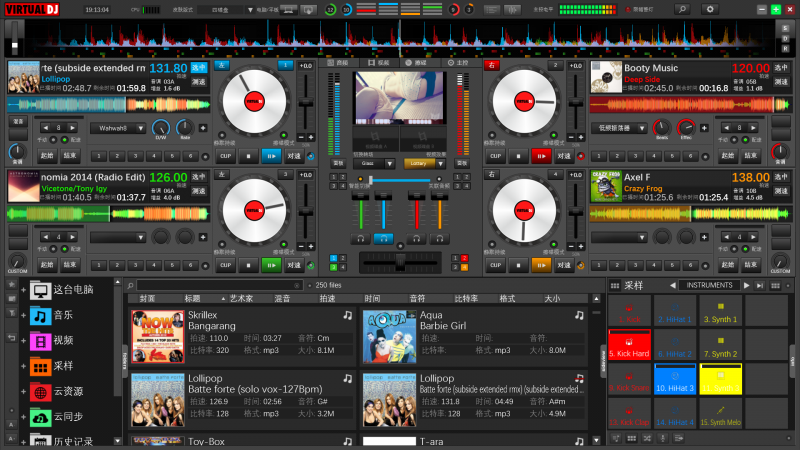The width and height of the screenshot is (800, 450).
Task: Trigger the 11. Synth 3 yellow sampler pad
Action: 720,379
